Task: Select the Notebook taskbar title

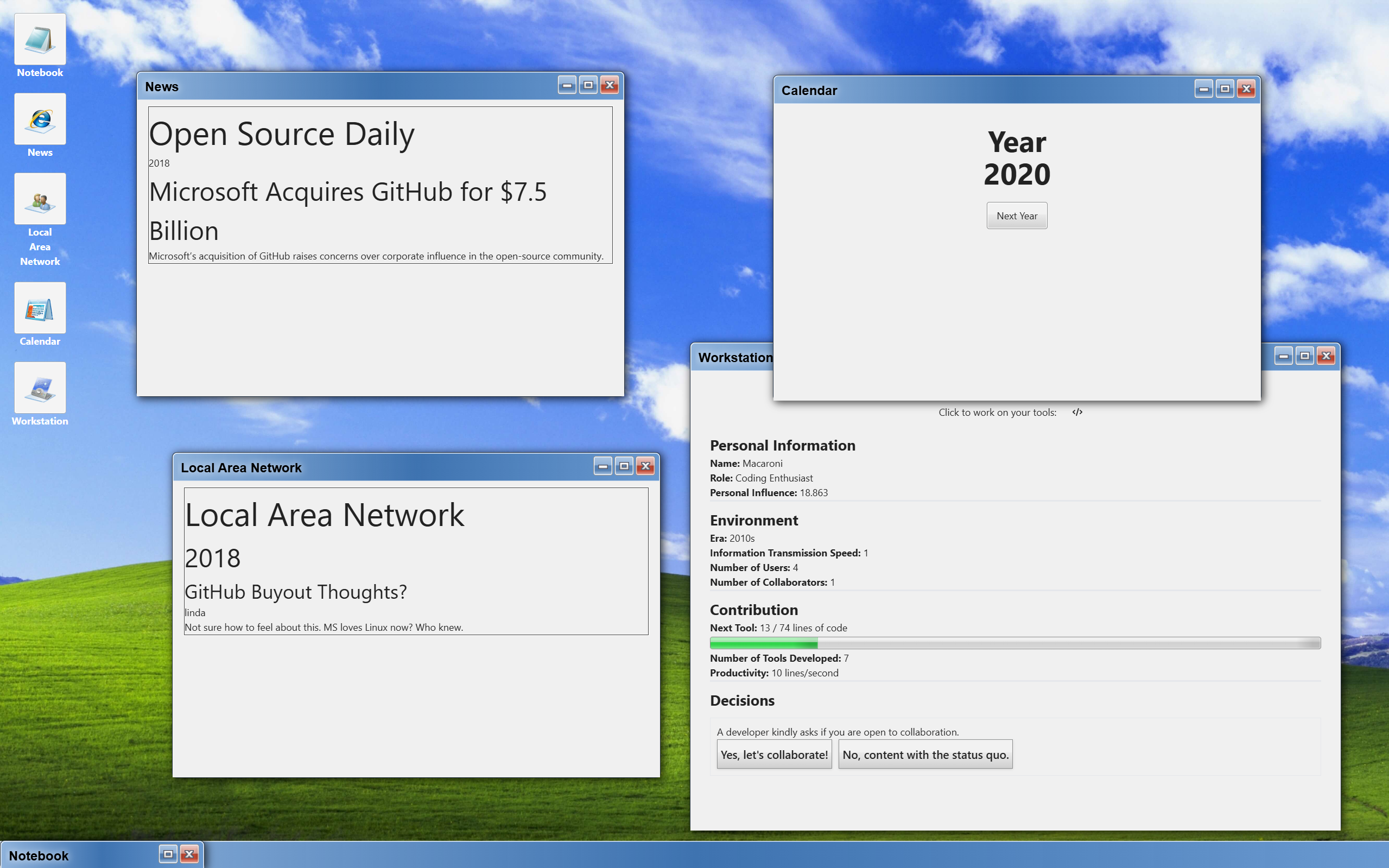Action: tap(39, 856)
